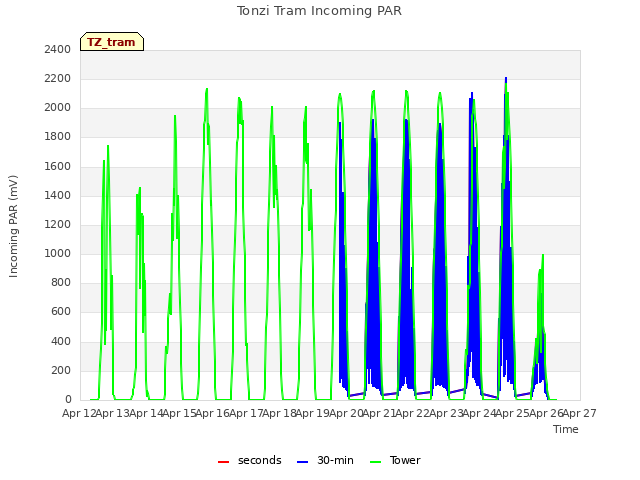Click the chart title Tonzi Tram Incoming PAR
640x480 pixels.
coord(319,11)
